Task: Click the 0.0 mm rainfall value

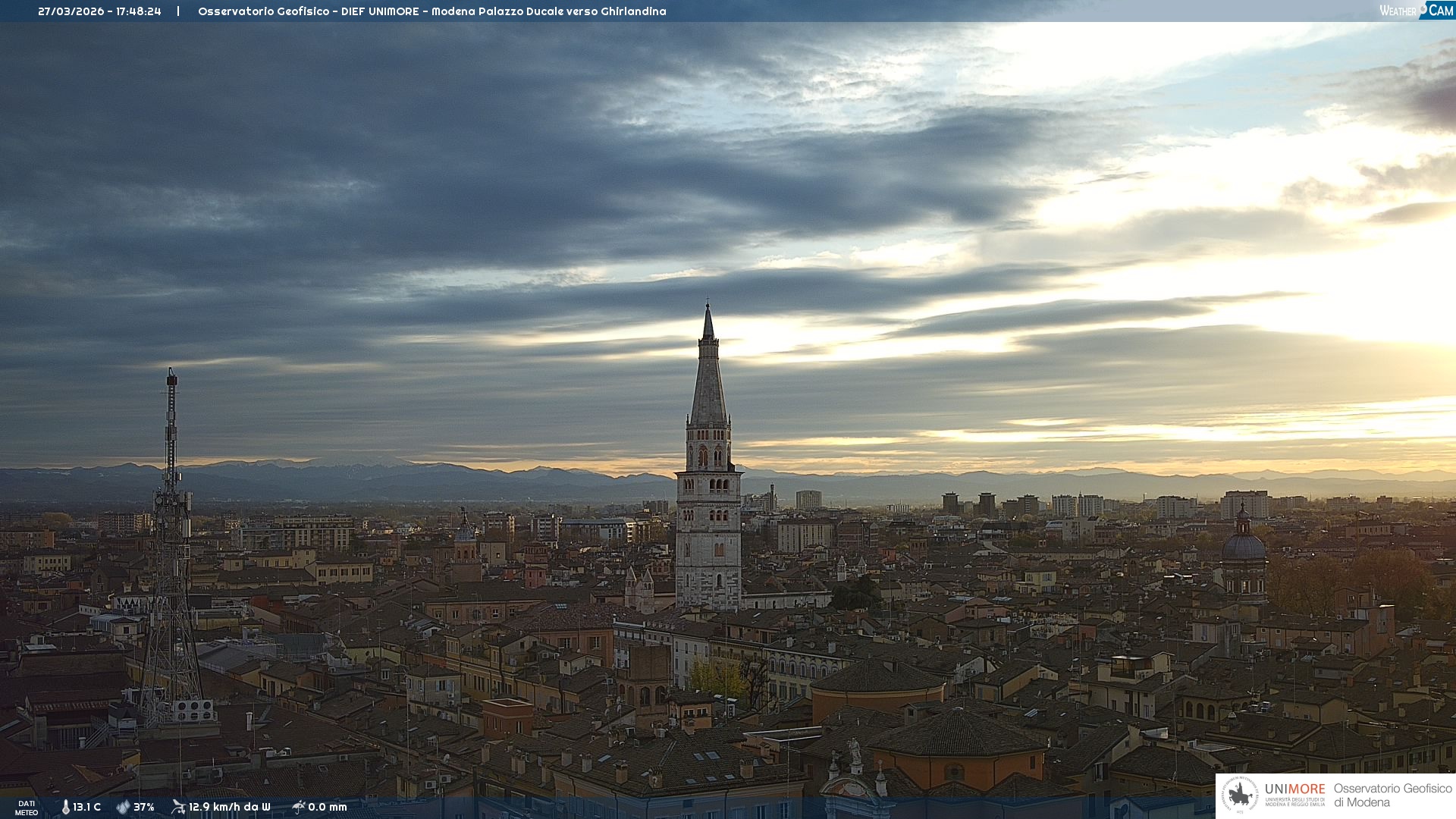Action: click(x=328, y=808)
